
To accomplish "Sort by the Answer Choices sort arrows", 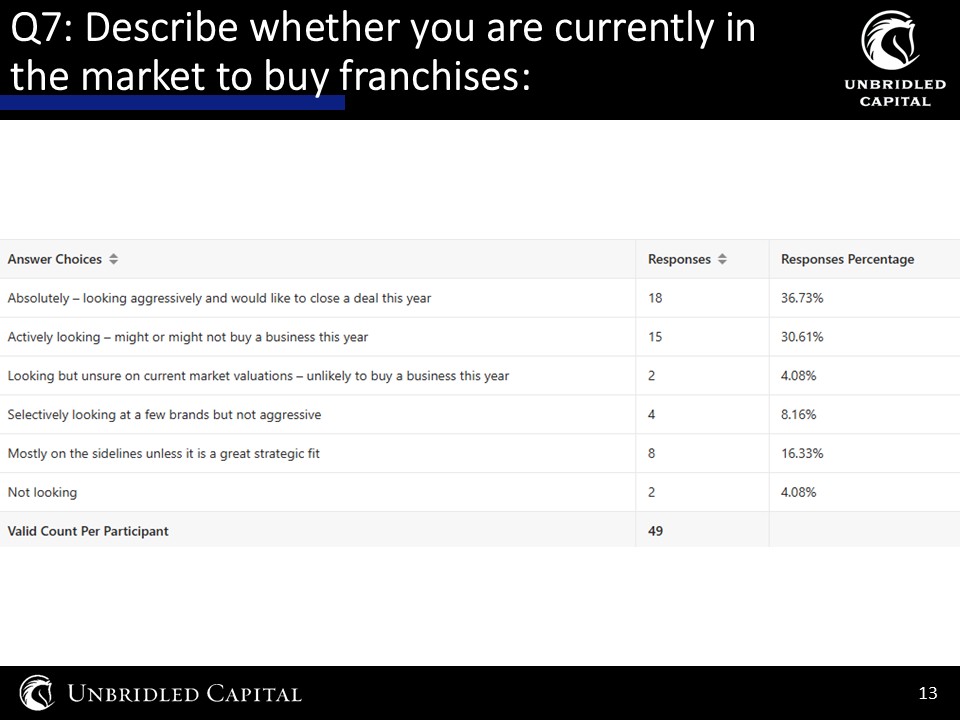I will click(x=113, y=259).
